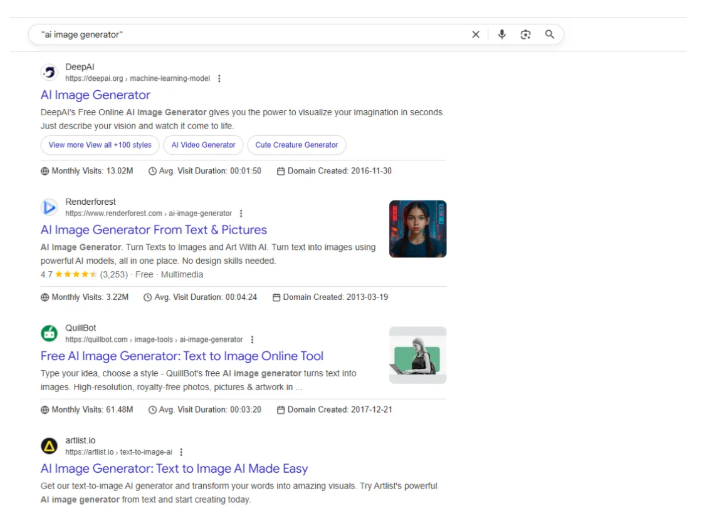Image resolution: width=713 pixels, height=509 pixels.
Task: Click the DeepAI site favicon
Action: coord(49,73)
